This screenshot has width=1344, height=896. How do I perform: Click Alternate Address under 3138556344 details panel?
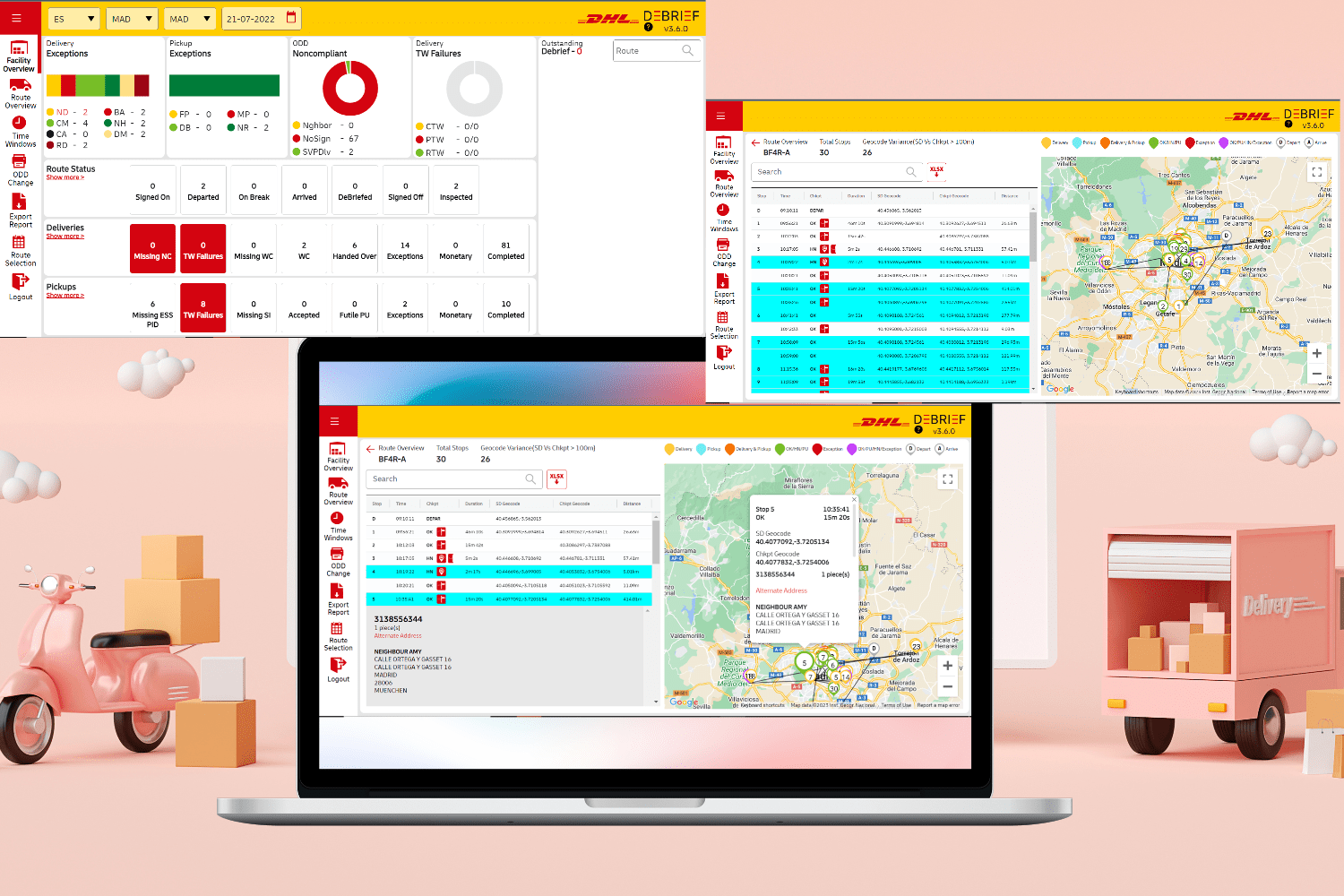point(398,635)
